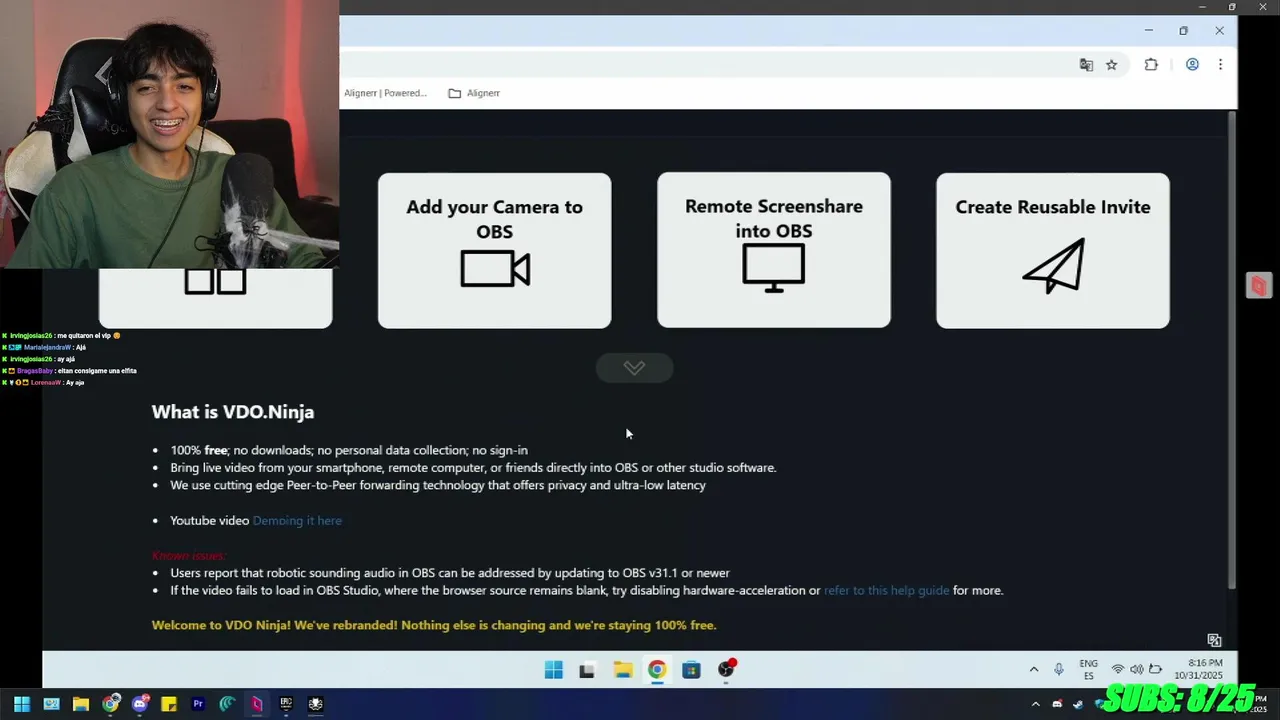Screen dimensions: 1280x720
Task: Open the 'Demoing it here' YouTube link
Action: click(297, 520)
